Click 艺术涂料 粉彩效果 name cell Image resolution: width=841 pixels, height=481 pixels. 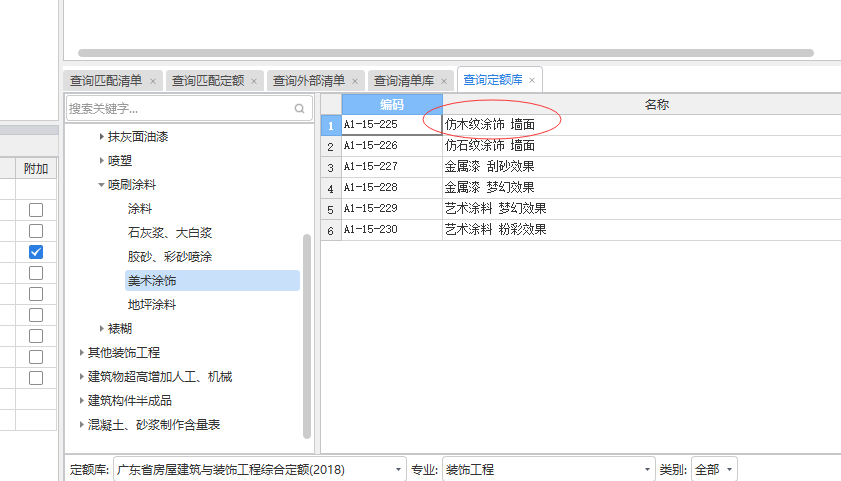(x=642, y=230)
